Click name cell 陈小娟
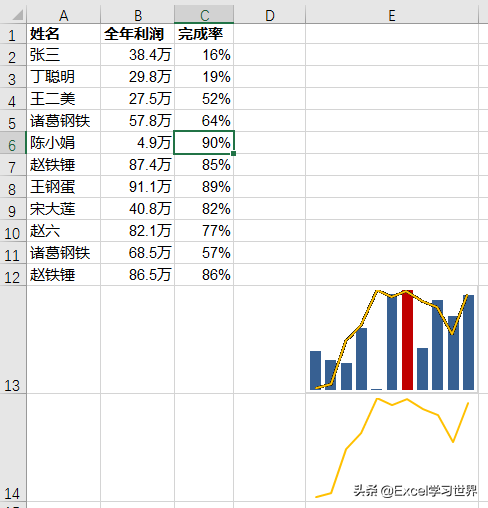This screenshot has height=508, width=488. tap(63, 143)
